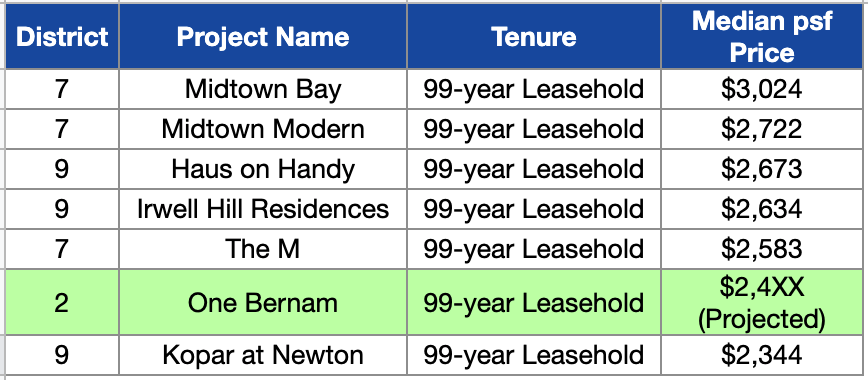Select the $2,722 price cell
The image size is (868, 380).
coord(762,129)
